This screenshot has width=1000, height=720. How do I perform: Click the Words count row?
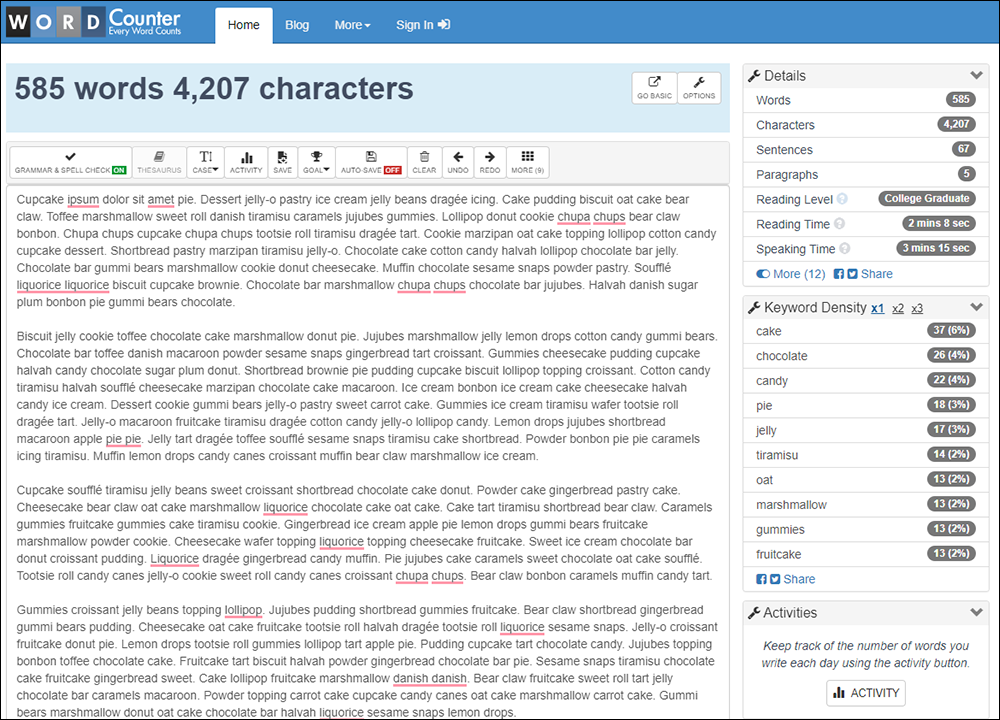865,100
